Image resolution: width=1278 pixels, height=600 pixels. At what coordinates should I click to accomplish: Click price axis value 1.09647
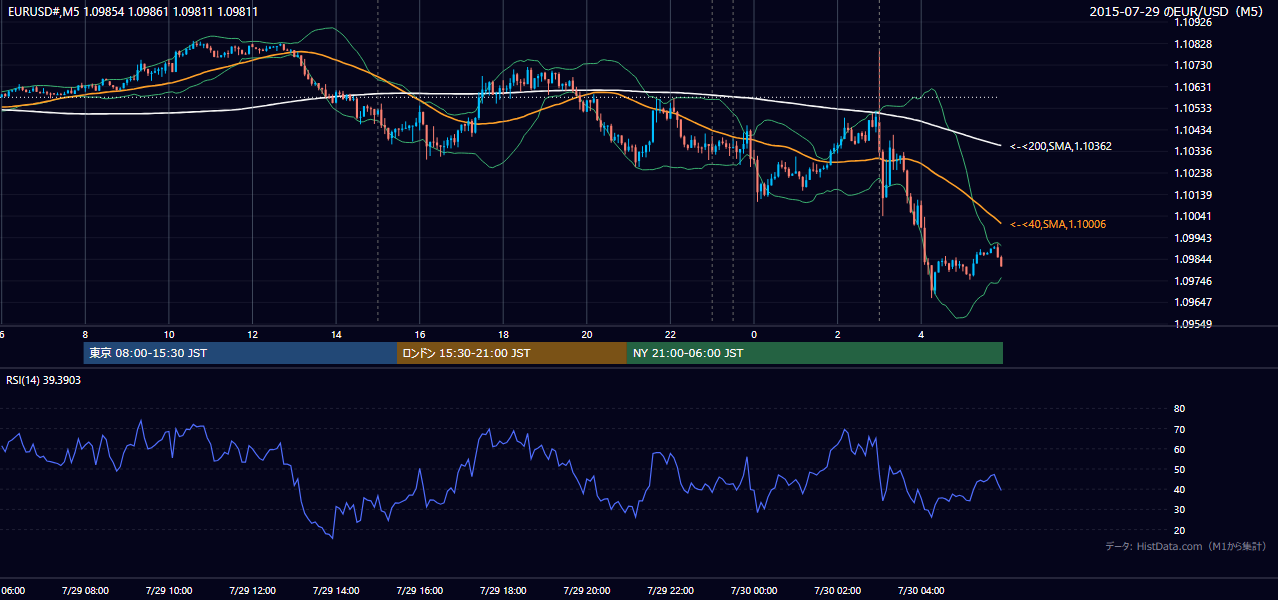click(x=1193, y=302)
